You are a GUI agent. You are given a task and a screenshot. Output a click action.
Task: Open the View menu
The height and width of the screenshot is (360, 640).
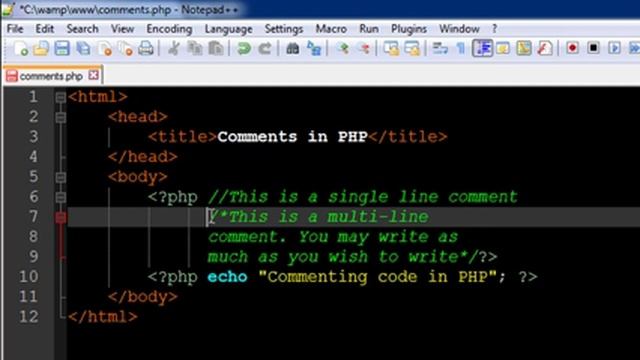pyautogui.click(x=122, y=29)
